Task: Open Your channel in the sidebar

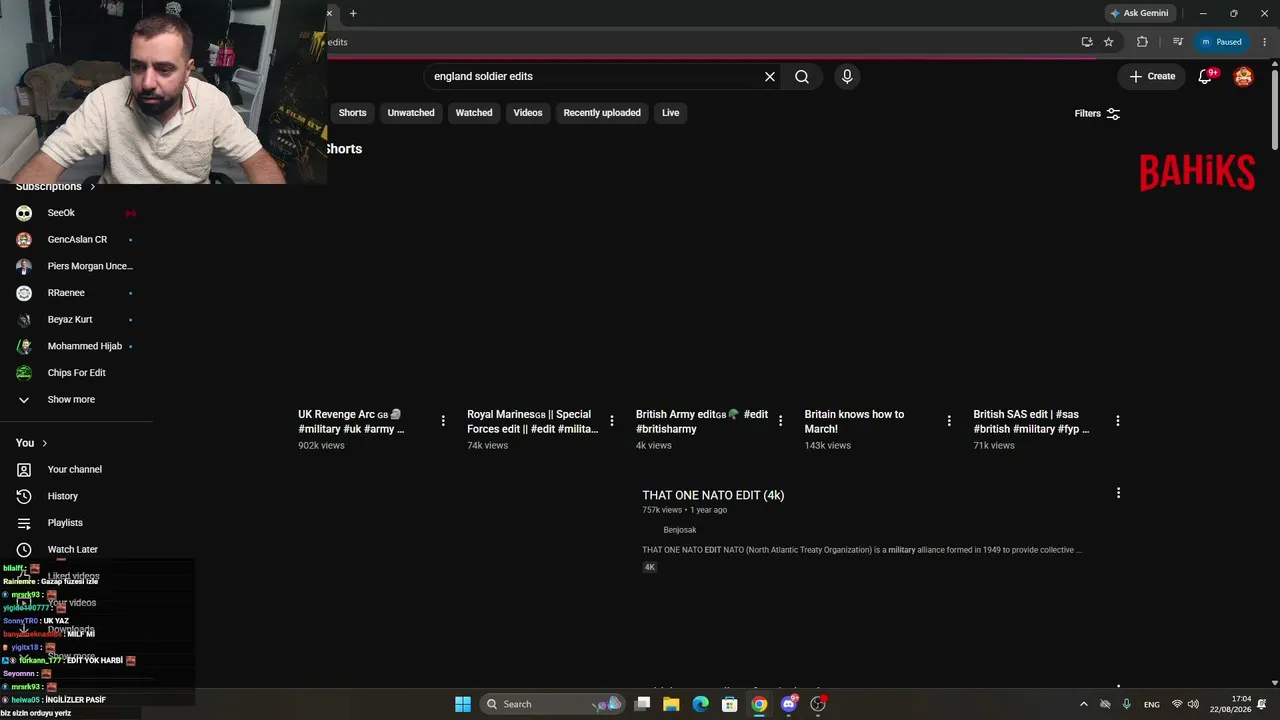Action: point(76,469)
